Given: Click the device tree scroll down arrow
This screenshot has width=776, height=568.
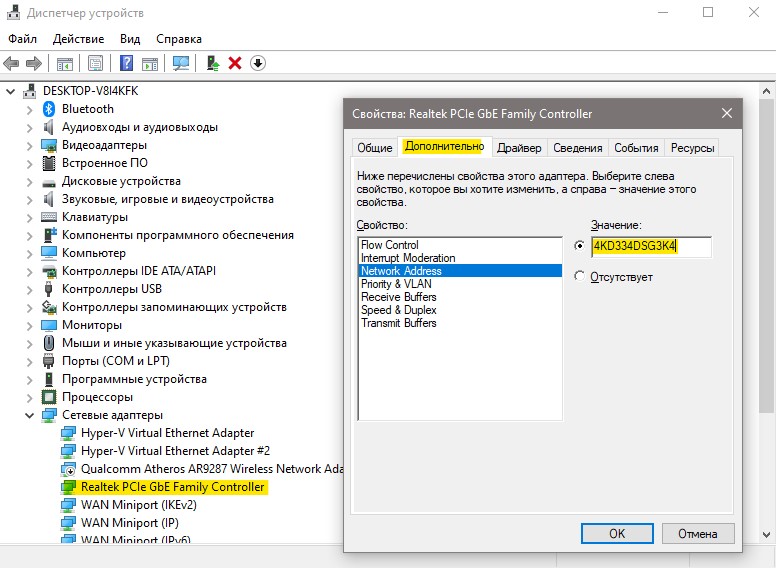Looking at the screenshot, I should point(766,535).
